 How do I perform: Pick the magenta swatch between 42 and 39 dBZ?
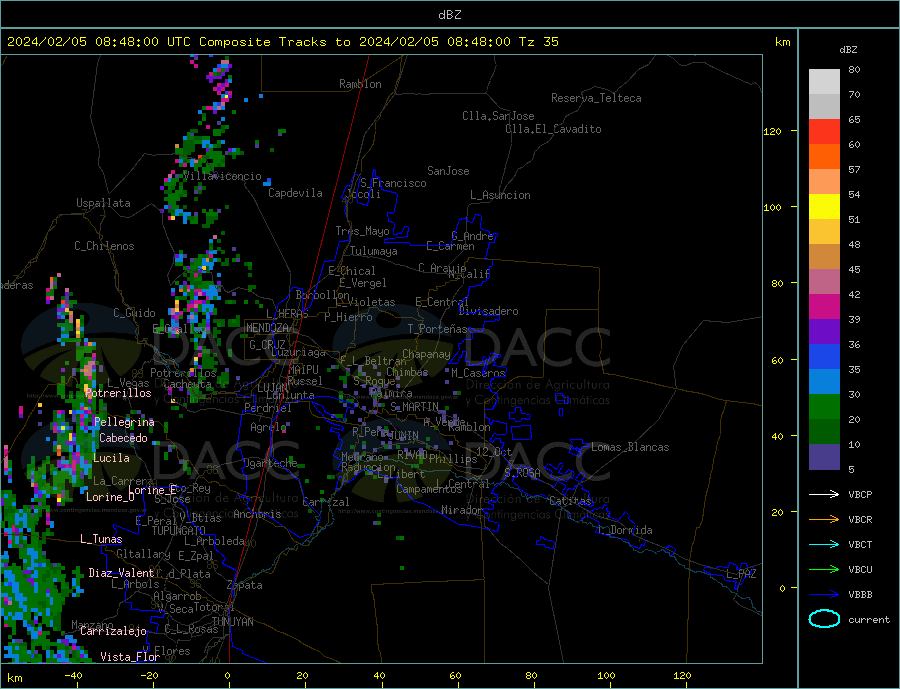click(x=824, y=307)
